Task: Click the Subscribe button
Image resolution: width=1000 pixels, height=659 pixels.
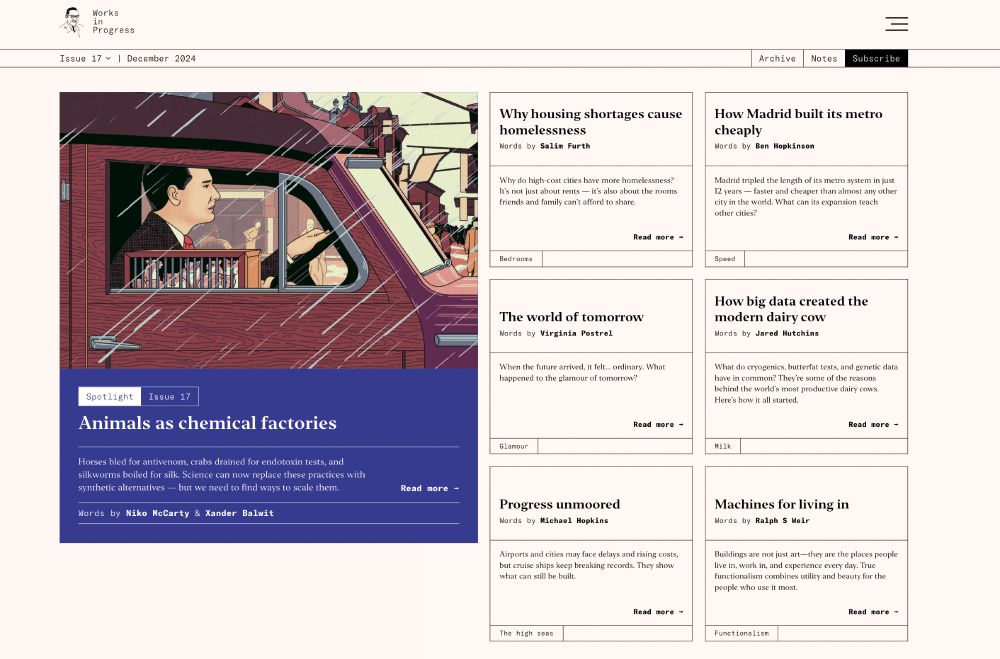Action: coord(876,58)
